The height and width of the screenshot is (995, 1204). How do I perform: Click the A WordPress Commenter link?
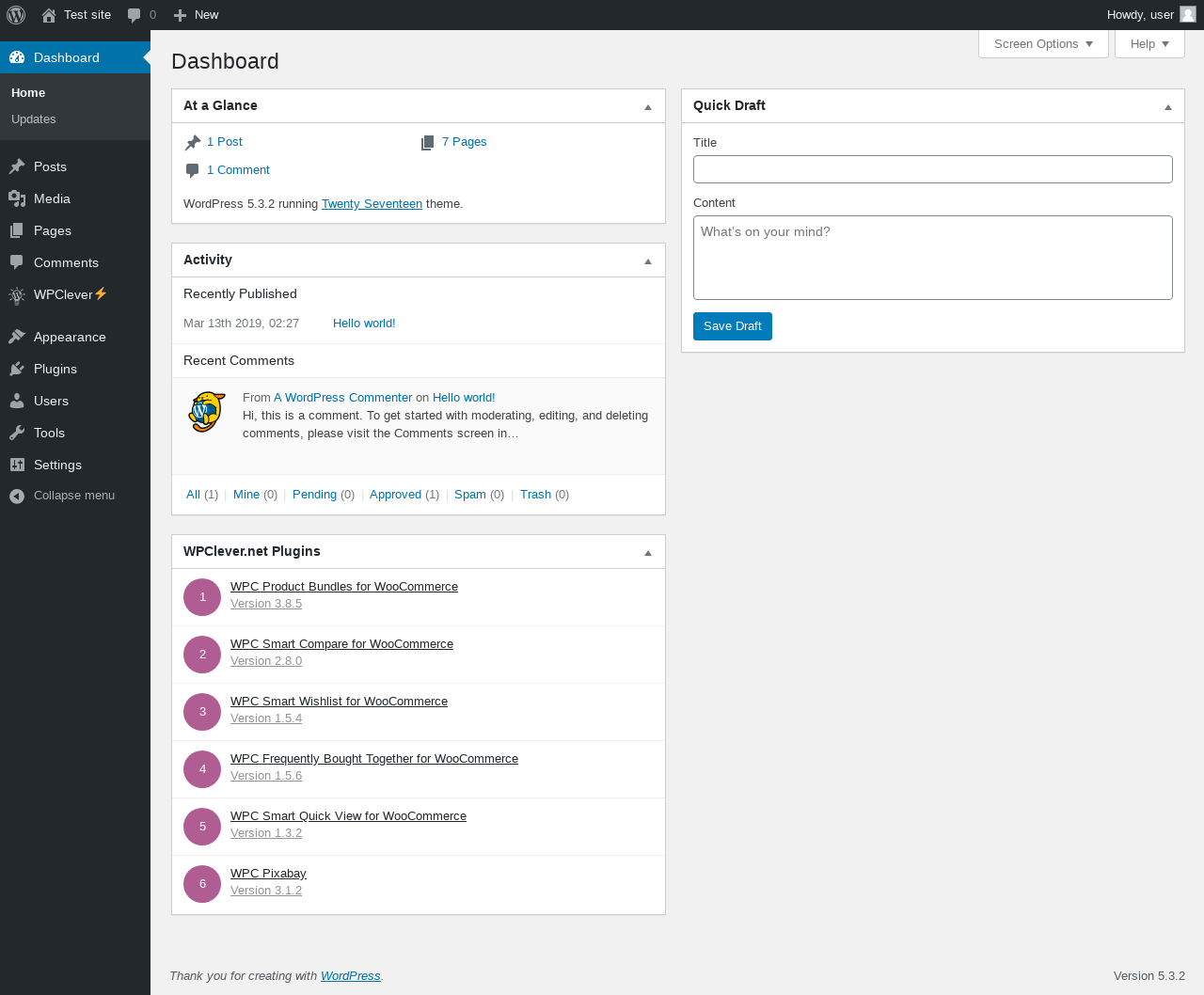(x=342, y=398)
